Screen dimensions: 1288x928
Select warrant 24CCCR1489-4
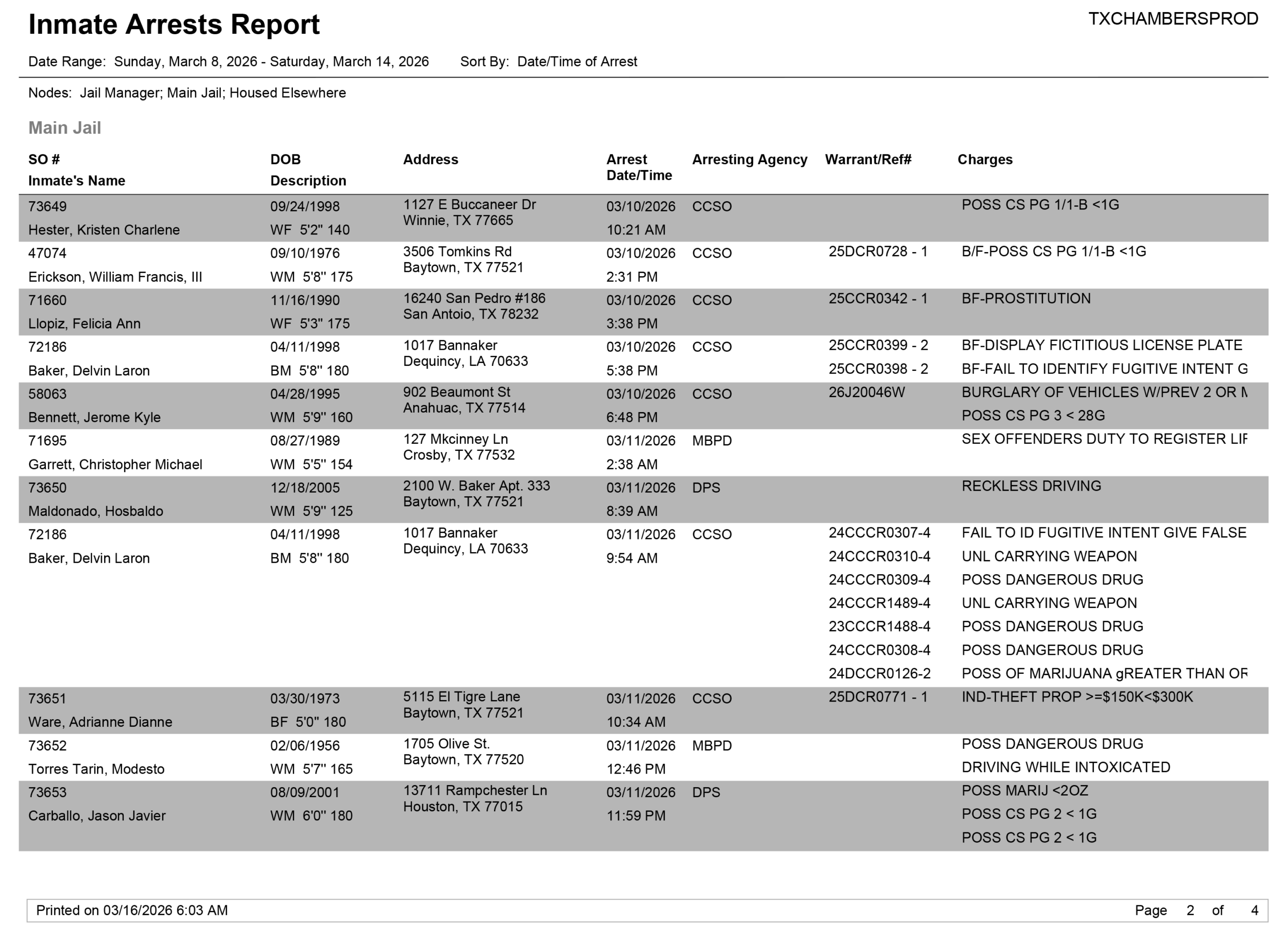coord(879,603)
